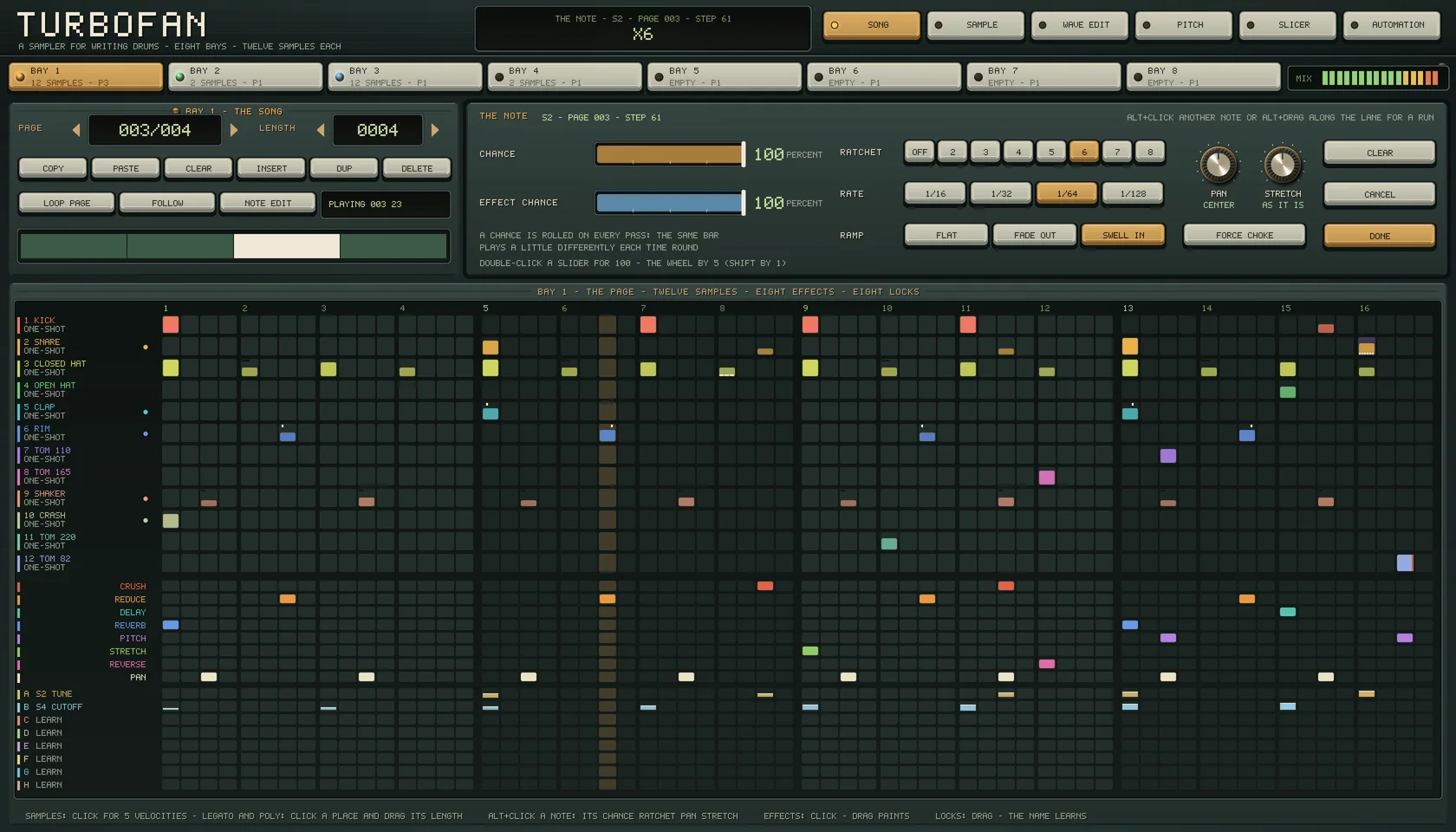Select empty Bay 8
The height and width of the screenshot is (832, 1456).
point(1203,76)
